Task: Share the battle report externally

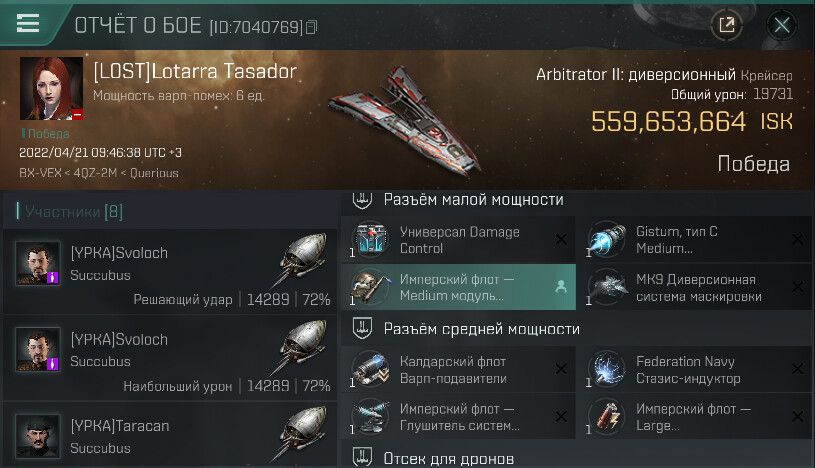Action: 727,24
